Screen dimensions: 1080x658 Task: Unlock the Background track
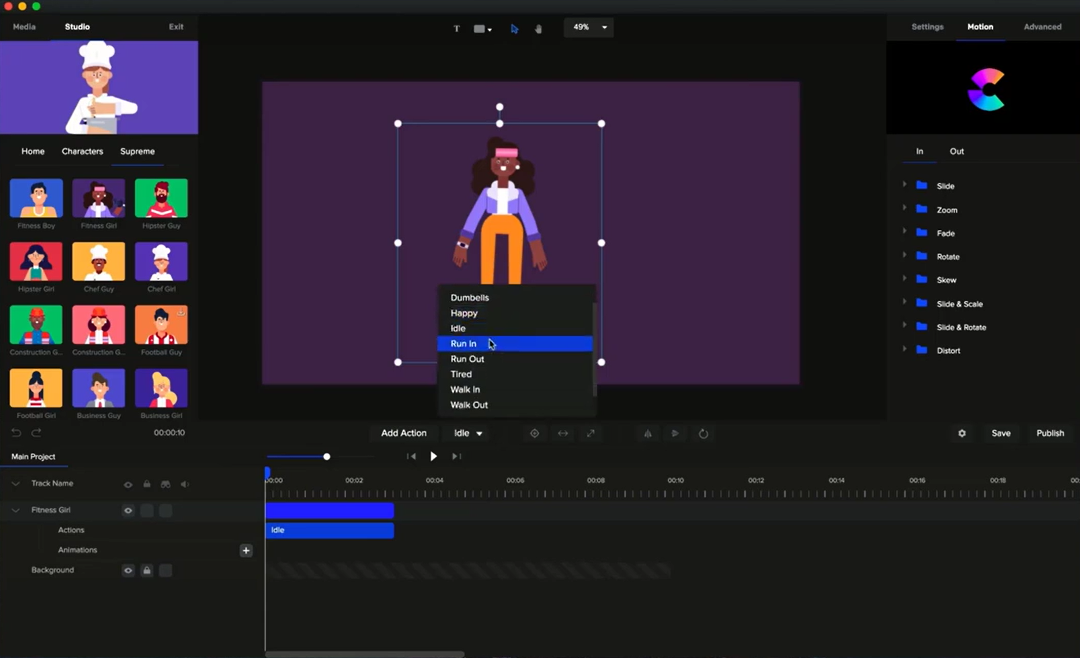(147, 570)
